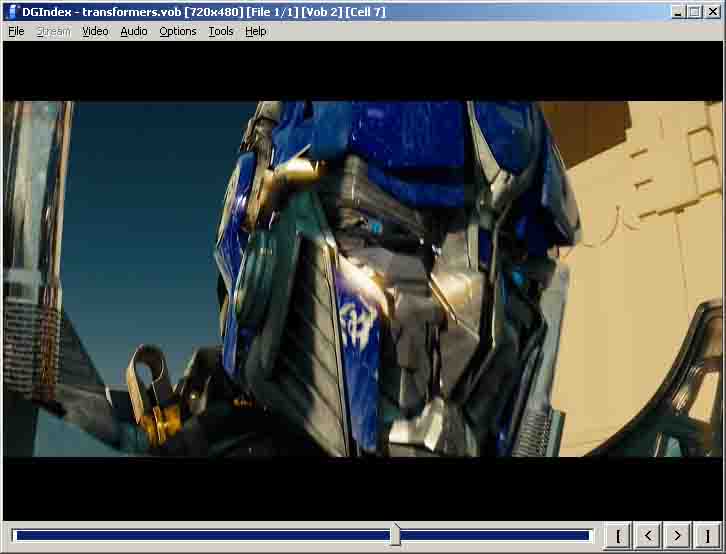The height and width of the screenshot is (554, 726).
Task: Open the Video menu
Action: pos(95,31)
